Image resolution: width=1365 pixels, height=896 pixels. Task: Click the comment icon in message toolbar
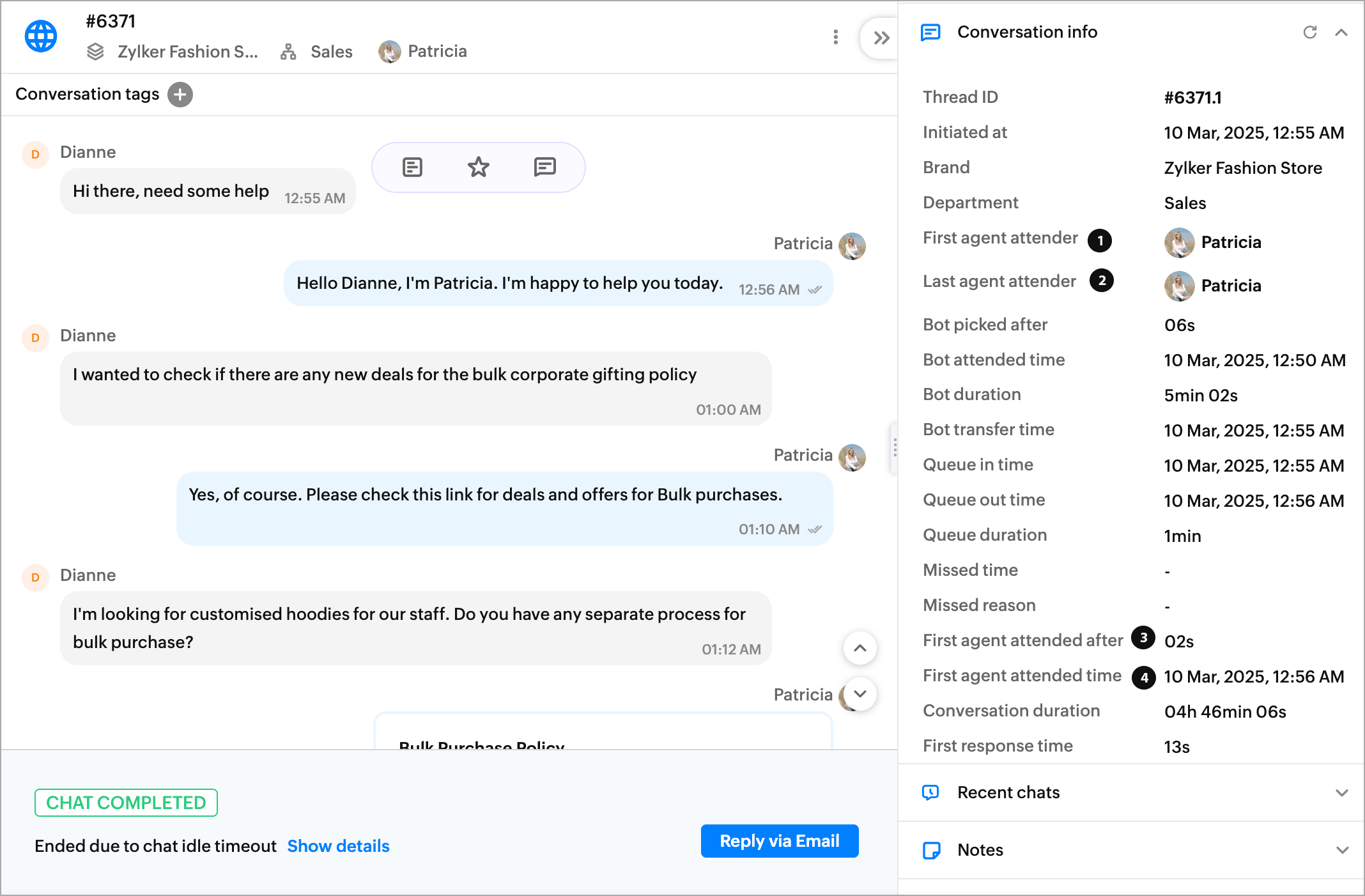coord(544,167)
